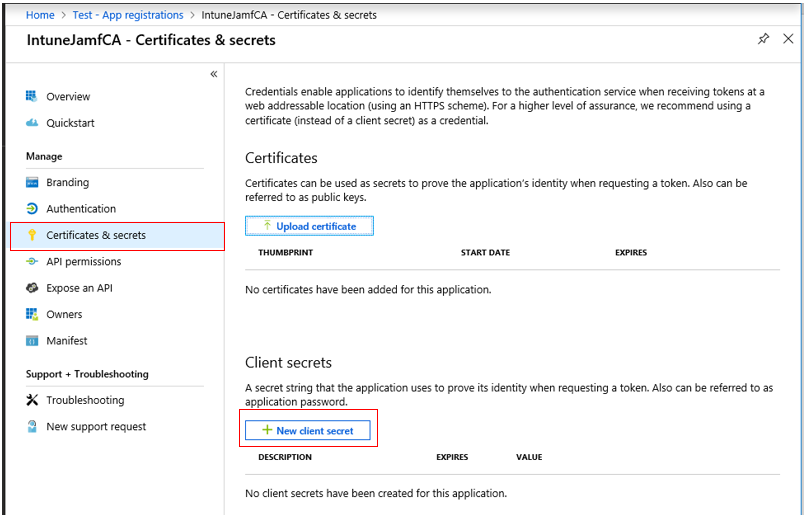This screenshot has height=515, width=807.
Task: Click 'No certificates have been added' message
Action: pos(368,290)
